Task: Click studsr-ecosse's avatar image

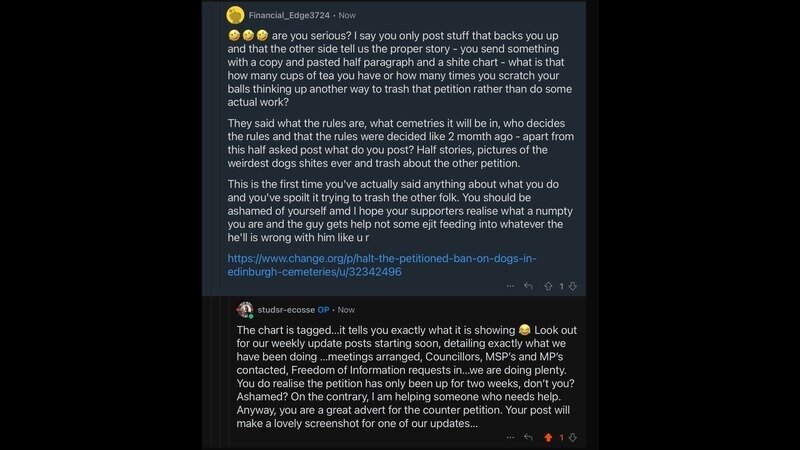Action: click(x=245, y=309)
